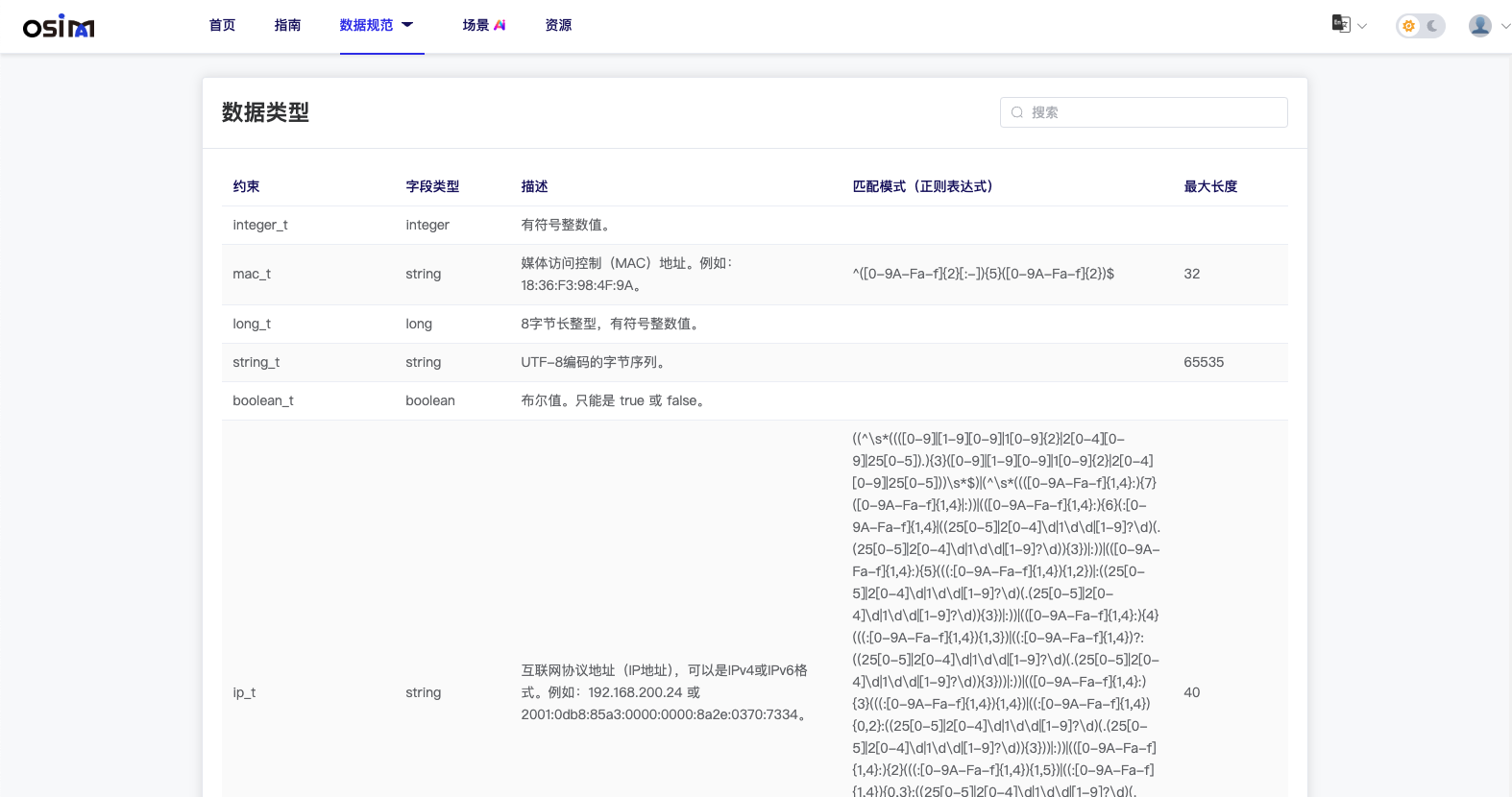Open the language selector chevron
1512x797 pixels.
1362,26
